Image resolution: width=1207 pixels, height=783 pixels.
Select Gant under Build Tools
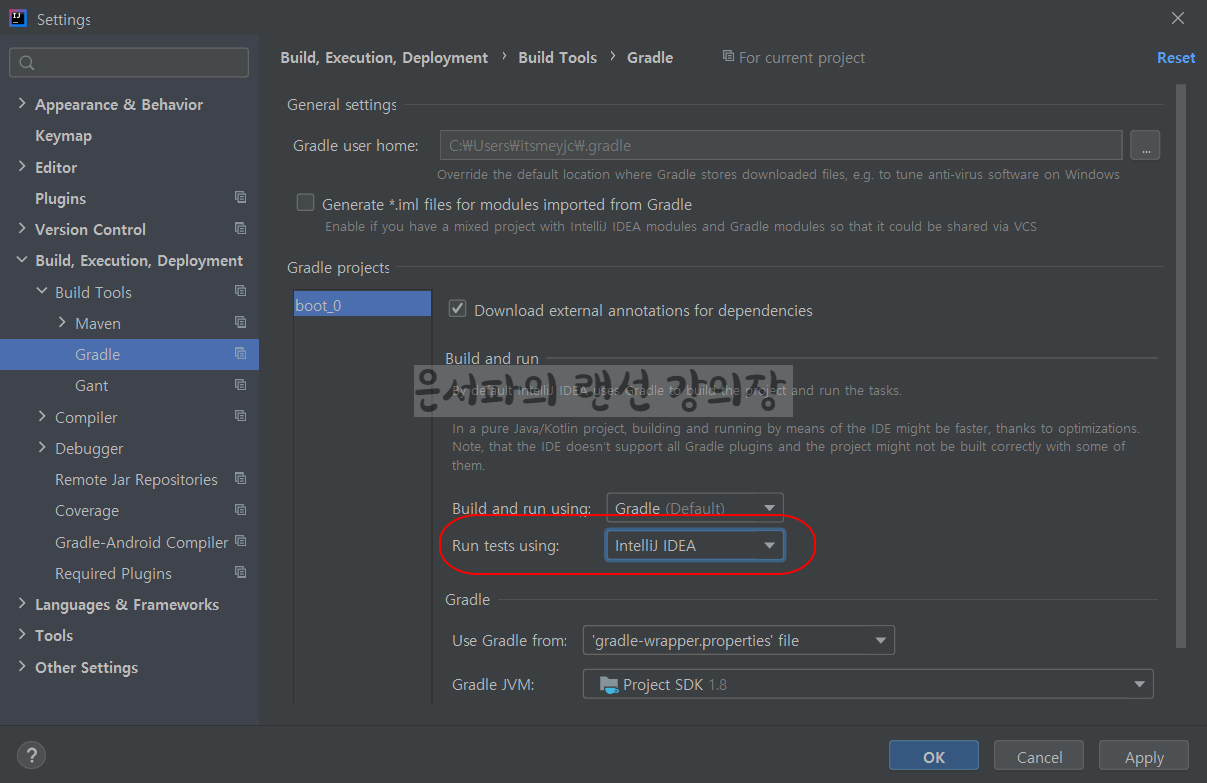pos(91,385)
